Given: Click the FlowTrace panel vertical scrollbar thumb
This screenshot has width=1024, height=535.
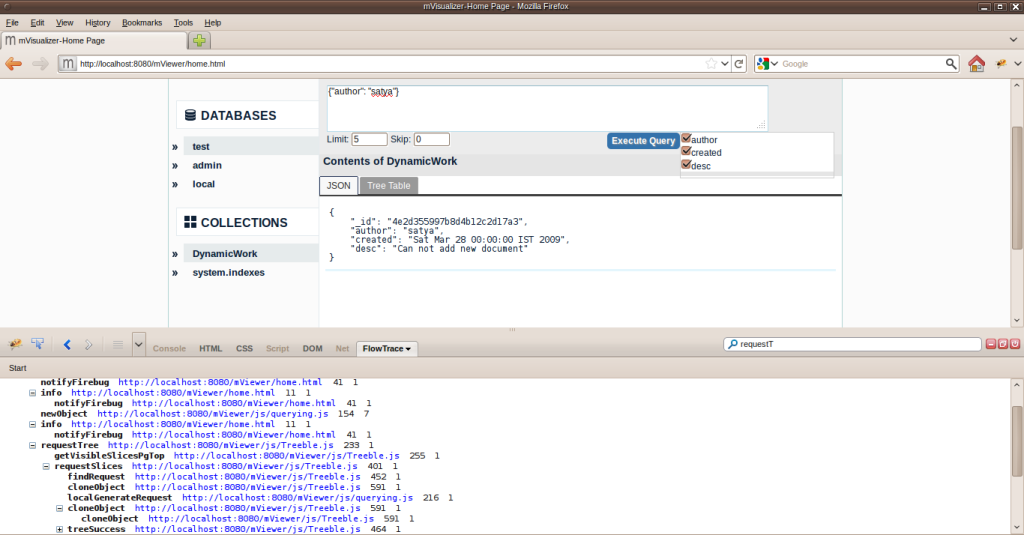Looking at the screenshot, I should coord(1017,442).
